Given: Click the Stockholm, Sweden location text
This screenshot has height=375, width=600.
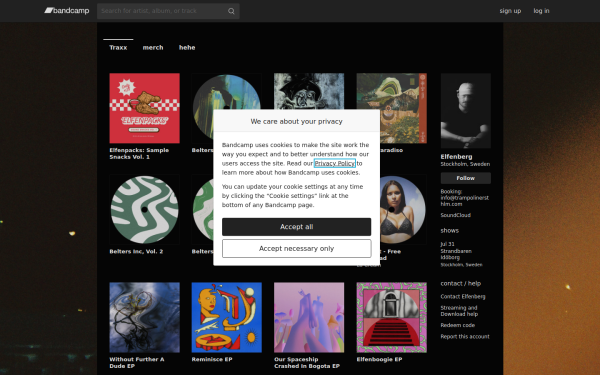Looking at the screenshot, I should 465,164.
